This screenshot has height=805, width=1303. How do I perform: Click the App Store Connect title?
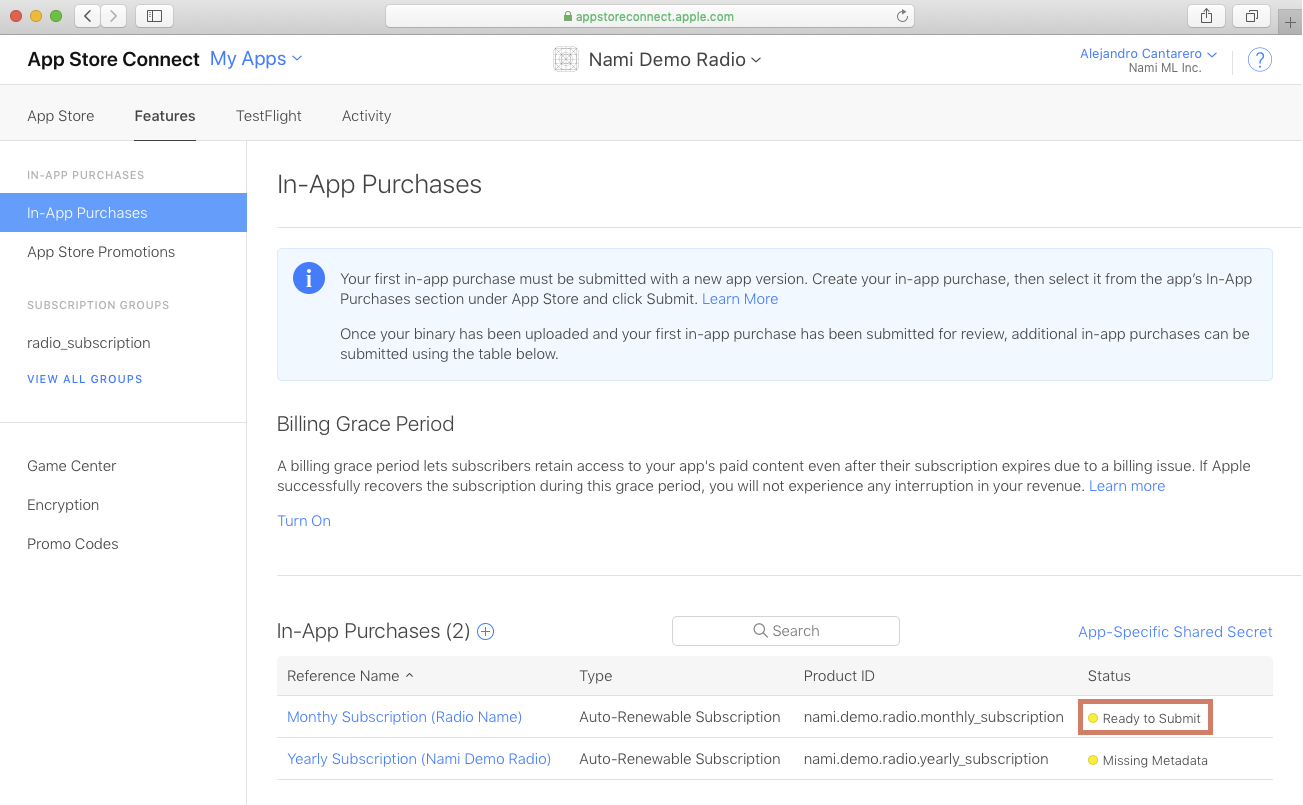pyautogui.click(x=114, y=59)
